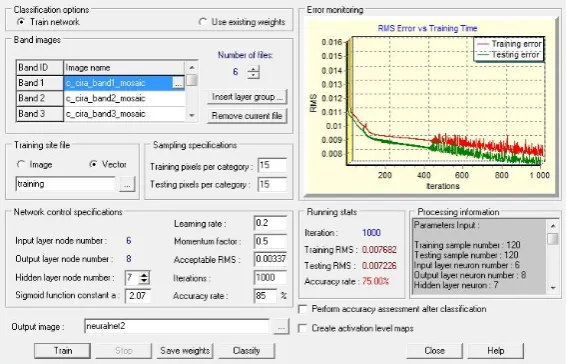Browse for the output image location
The width and height of the screenshot is (567, 364).
281,327
